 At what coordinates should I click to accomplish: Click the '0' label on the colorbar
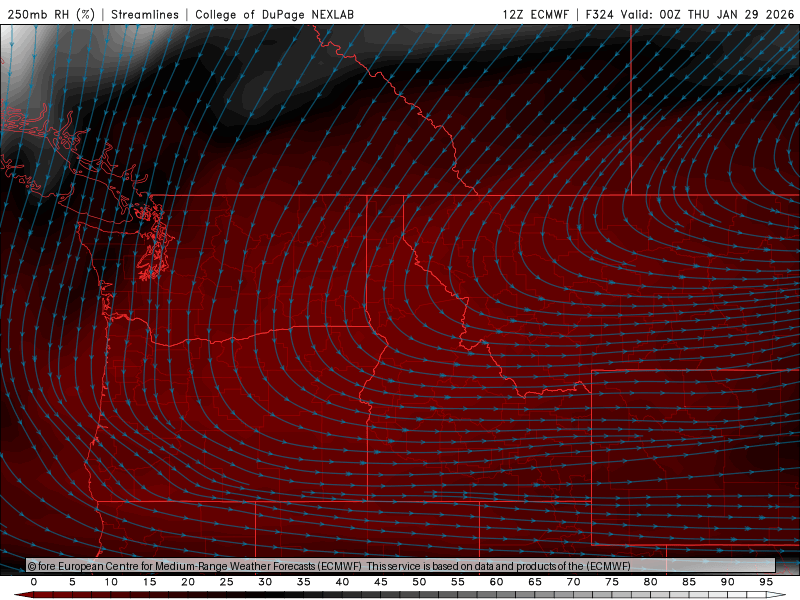click(34, 582)
